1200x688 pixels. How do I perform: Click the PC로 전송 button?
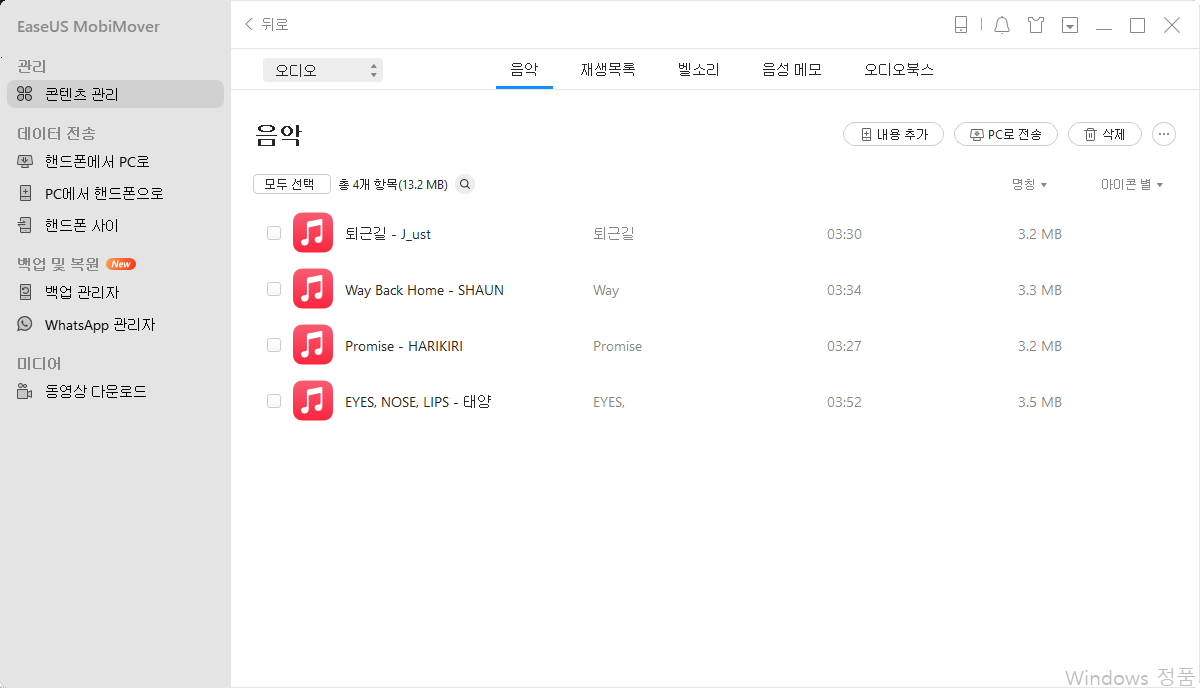[1006, 134]
